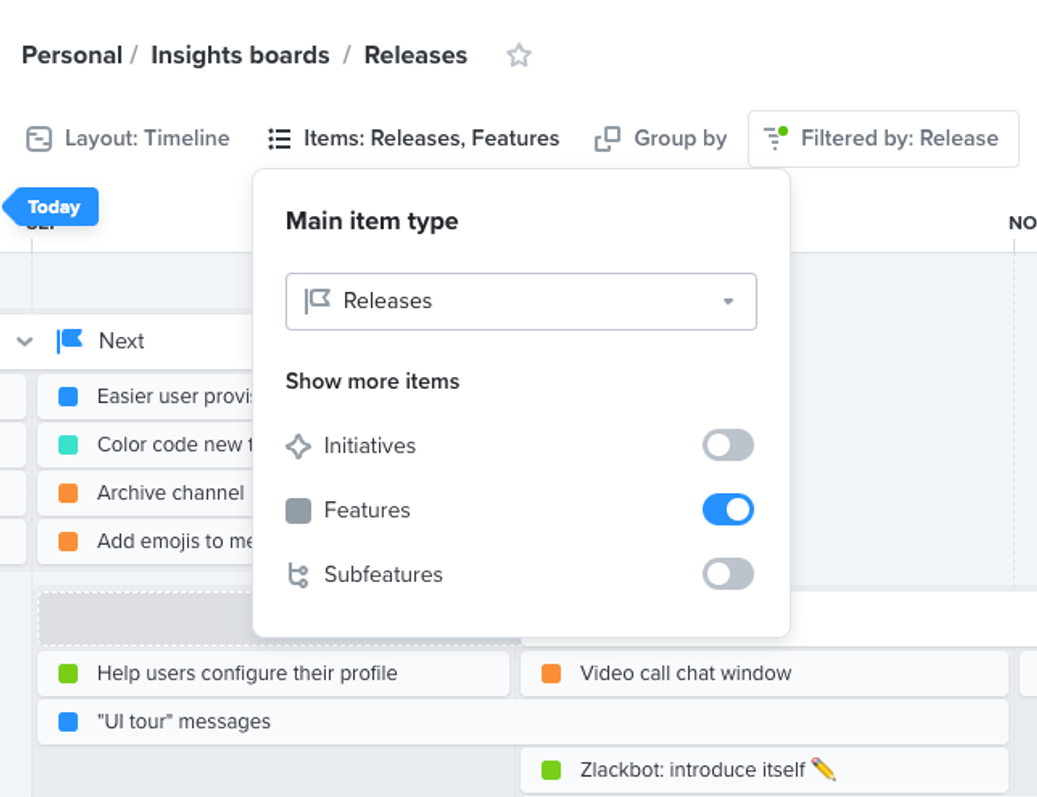The image size is (1037, 797).
Task: Click the Initiatives diamond icon
Action: click(x=295, y=445)
